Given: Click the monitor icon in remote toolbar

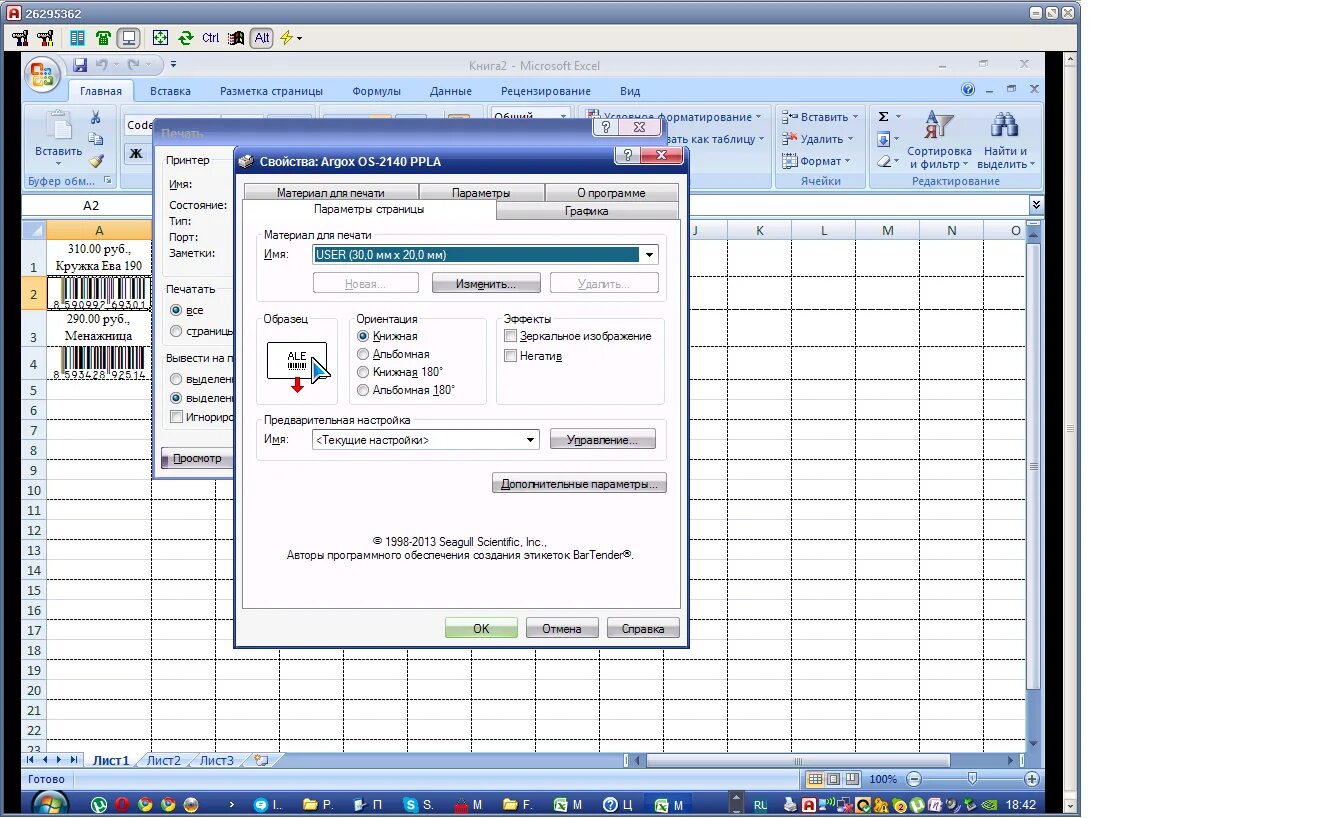Looking at the screenshot, I should 128,38.
